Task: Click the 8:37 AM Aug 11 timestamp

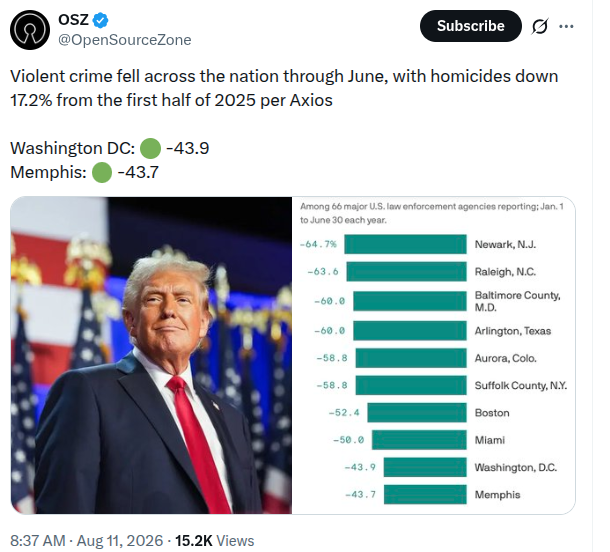Action: [87, 541]
